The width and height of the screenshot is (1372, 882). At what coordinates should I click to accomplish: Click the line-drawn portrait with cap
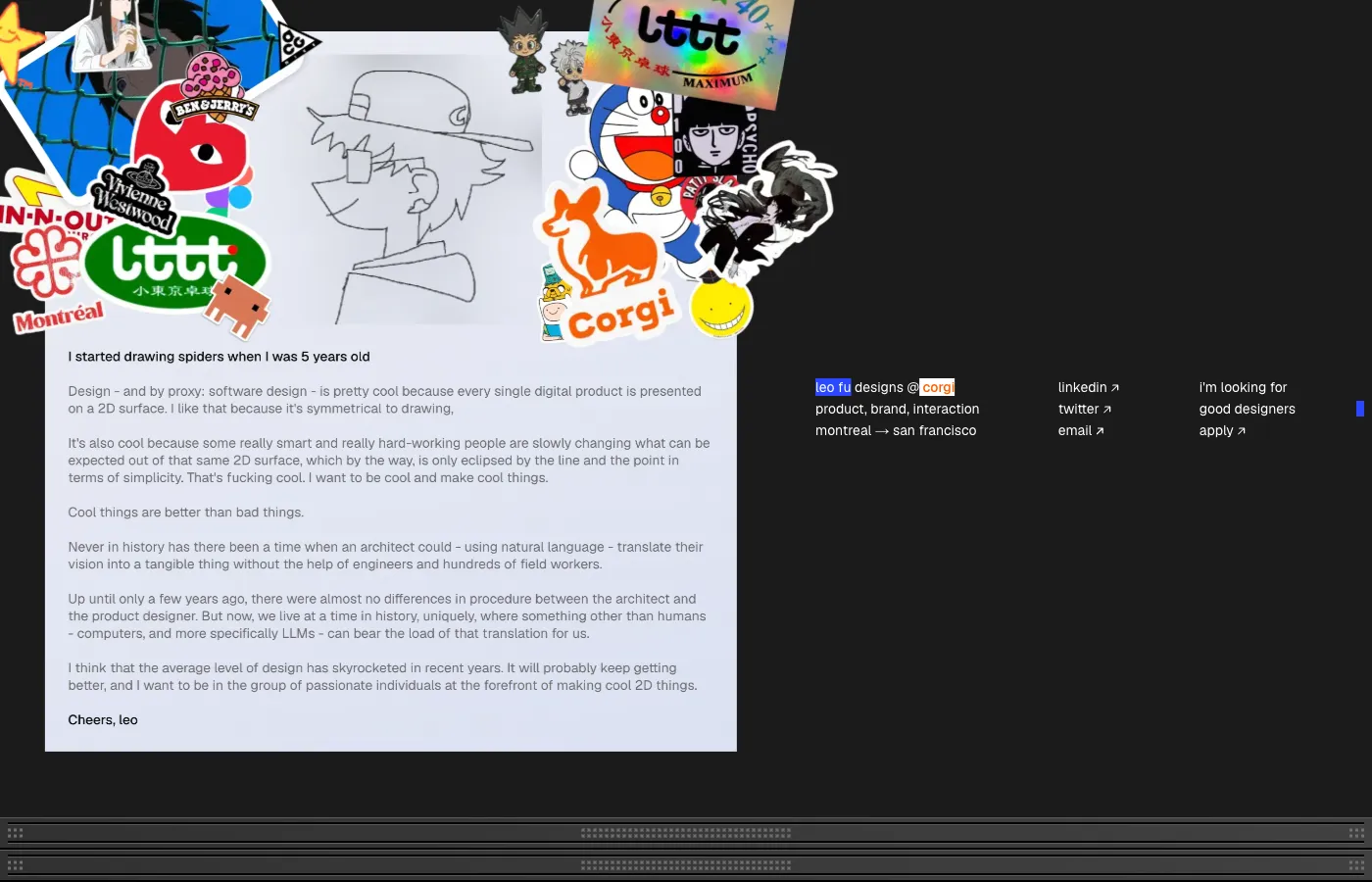(419, 191)
